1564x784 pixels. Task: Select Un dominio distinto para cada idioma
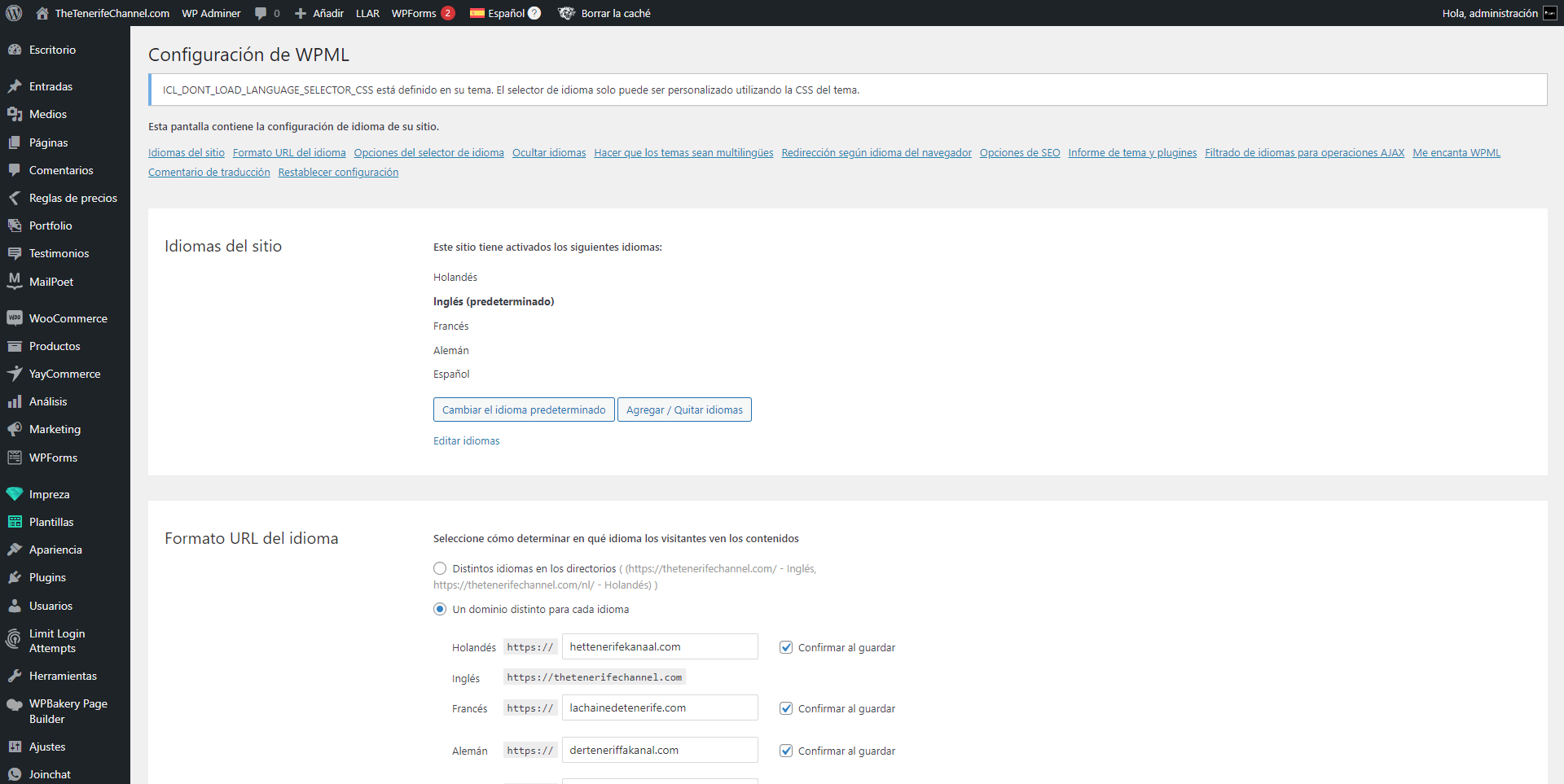coord(440,609)
